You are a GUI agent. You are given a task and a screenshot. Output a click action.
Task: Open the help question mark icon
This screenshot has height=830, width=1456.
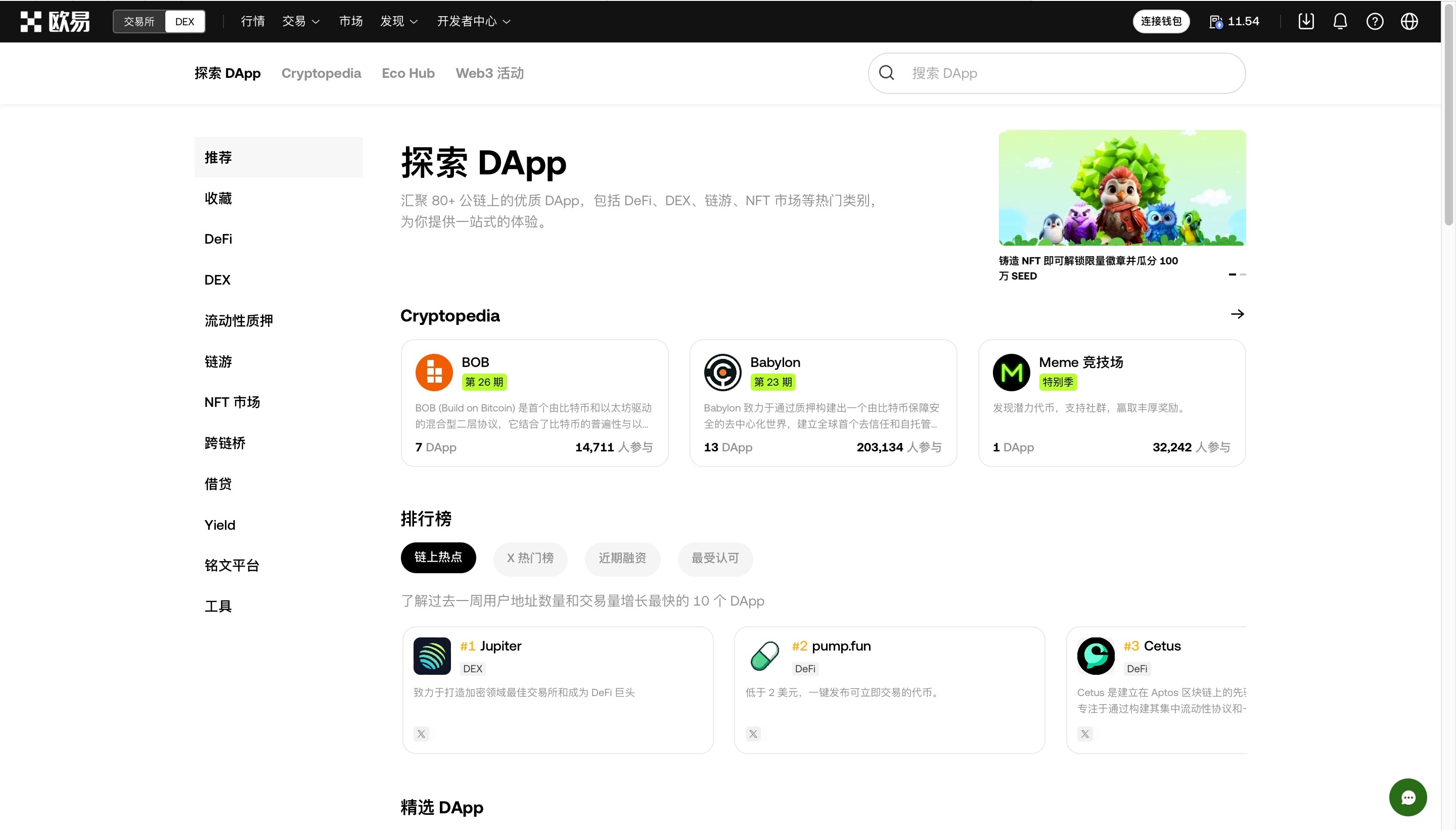click(x=1375, y=21)
